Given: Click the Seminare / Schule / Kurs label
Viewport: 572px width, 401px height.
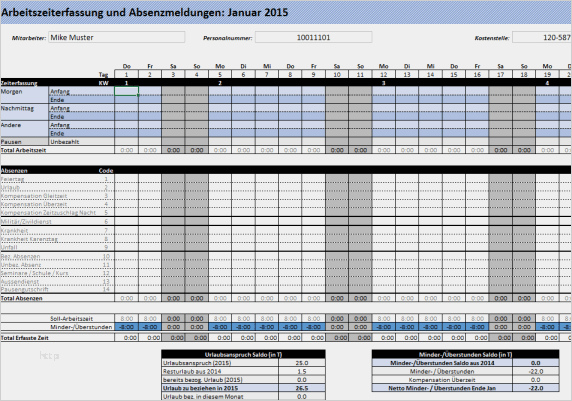Looking at the screenshot, I should 34,273.
